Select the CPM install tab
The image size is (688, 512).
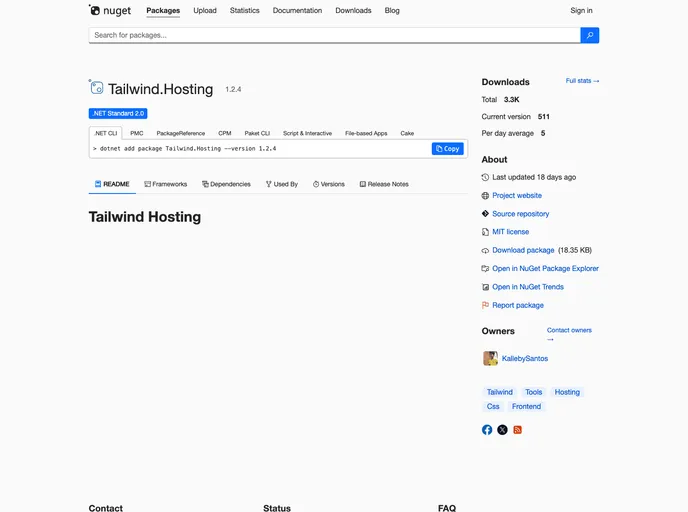(225, 133)
